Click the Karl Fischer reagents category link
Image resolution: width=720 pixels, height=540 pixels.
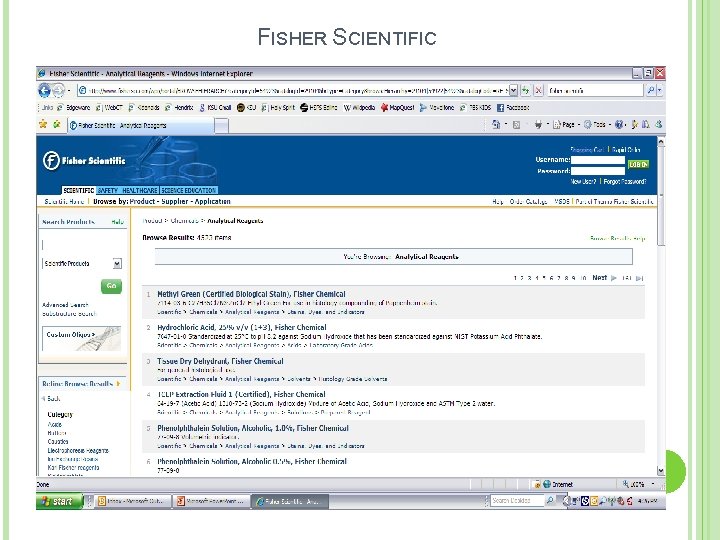[73, 467]
